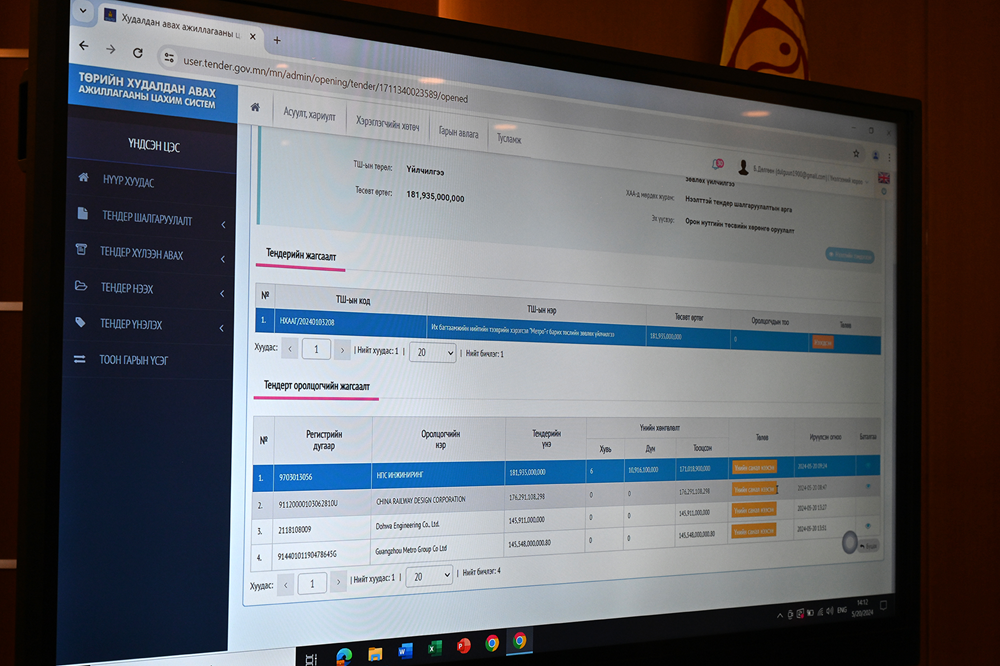The height and width of the screenshot is (666, 1000).
Task: Click the orange button in the CHINA RAILWAY DESIGN row
Action: [754, 489]
